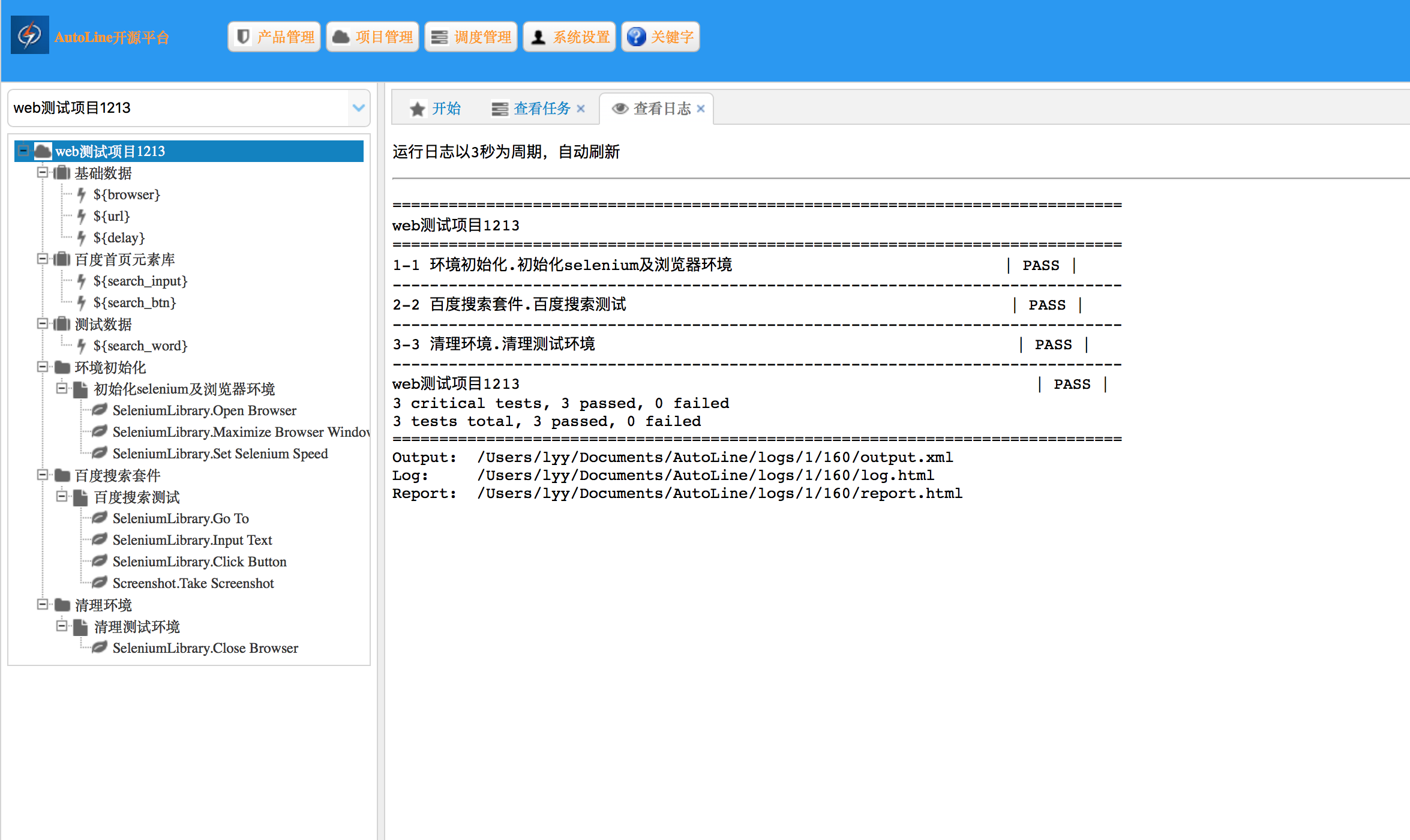Click the Maximize Browser Window step icon
Image resolution: width=1410 pixels, height=840 pixels.
coord(100,431)
